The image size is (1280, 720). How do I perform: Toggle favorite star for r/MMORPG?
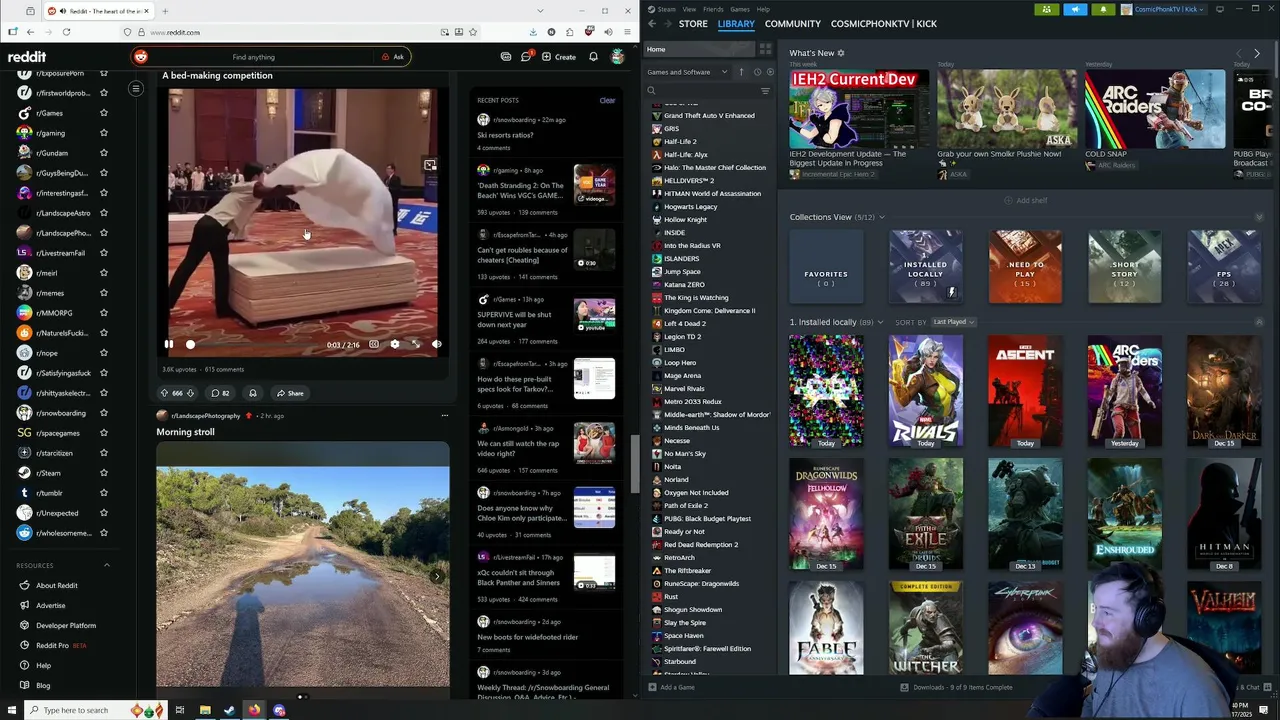(x=103, y=313)
